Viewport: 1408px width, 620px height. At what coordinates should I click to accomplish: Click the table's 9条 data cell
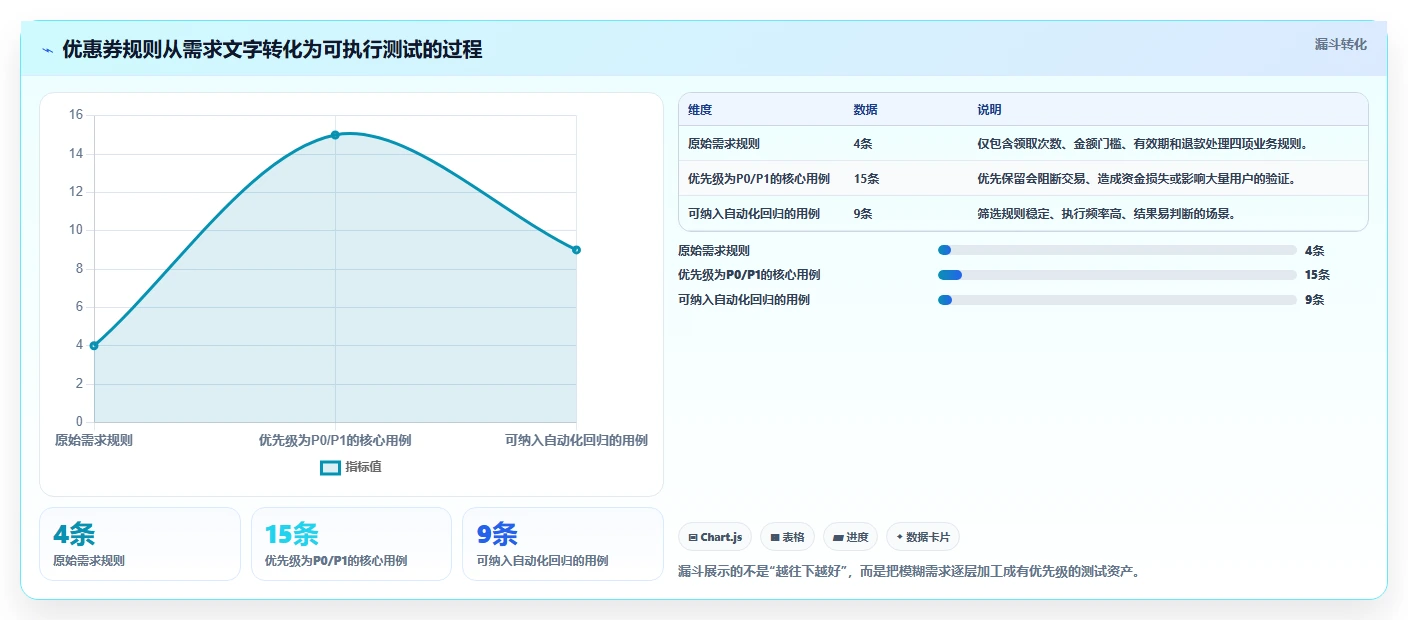(x=863, y=214)
